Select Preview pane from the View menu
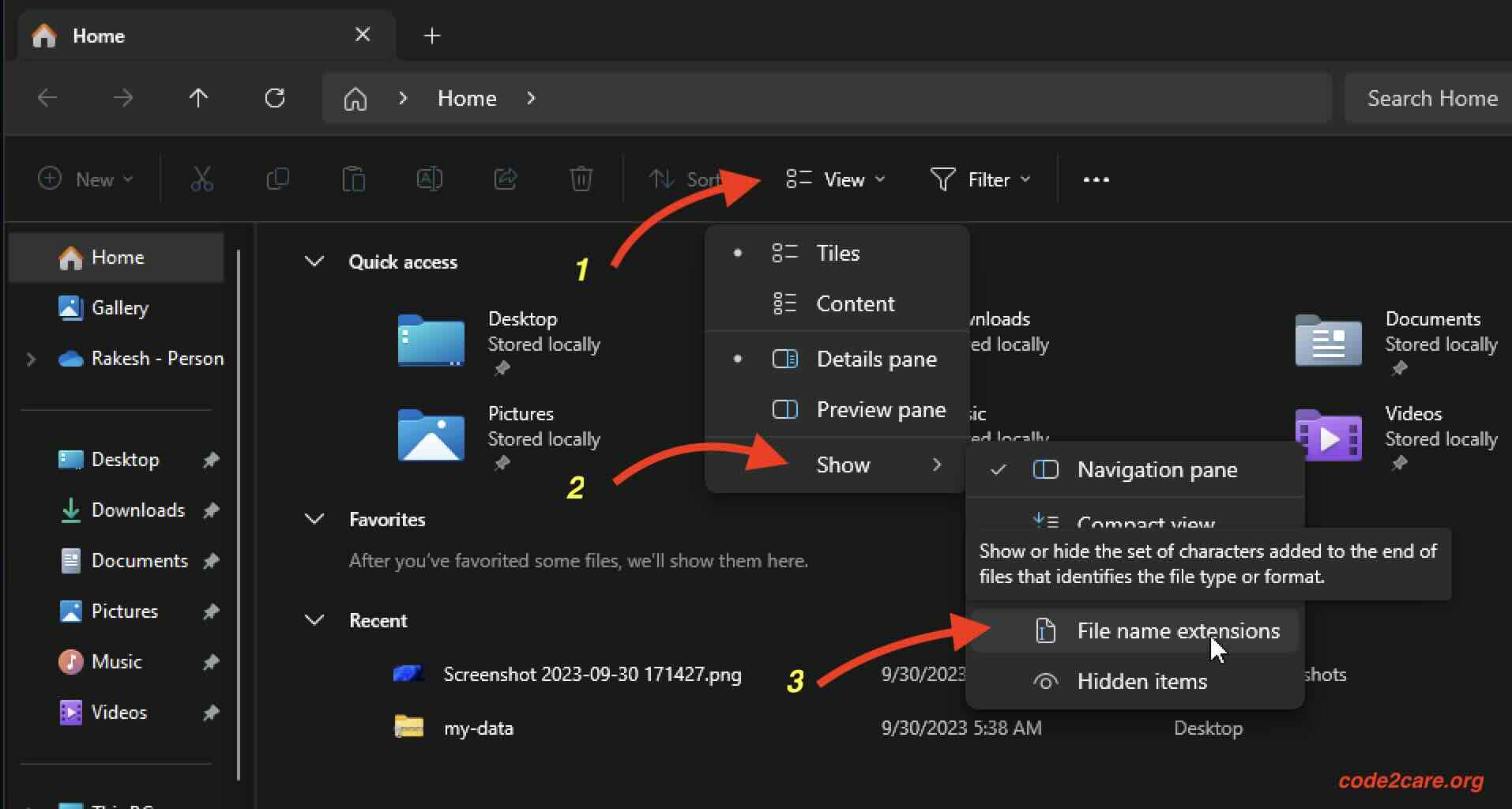Screen dimensions: 1512x809 (881, 409)
